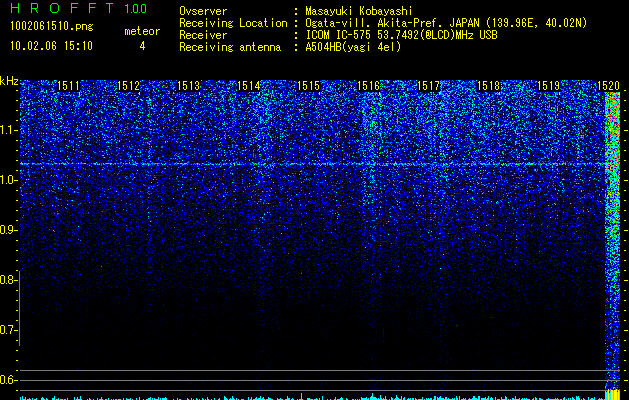Click the meteor count label
The width and height of the screenshot is (629, 400).
pos(142,31)
